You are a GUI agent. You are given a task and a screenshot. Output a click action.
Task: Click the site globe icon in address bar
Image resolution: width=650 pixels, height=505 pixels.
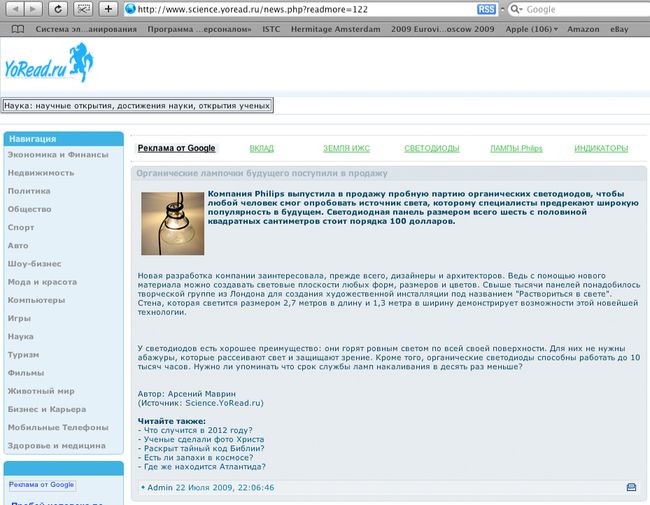tap(131, 9)
